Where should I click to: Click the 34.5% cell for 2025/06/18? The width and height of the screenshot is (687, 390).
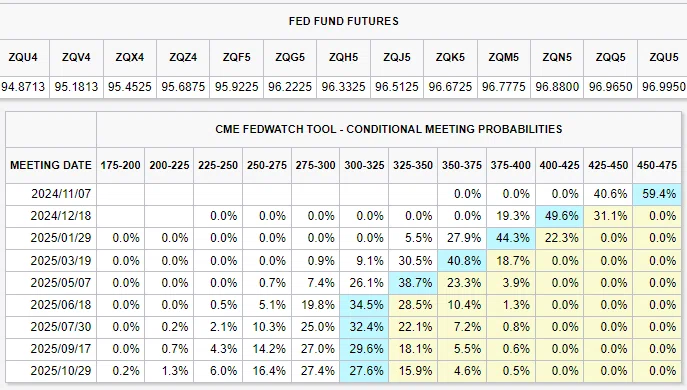366,305
